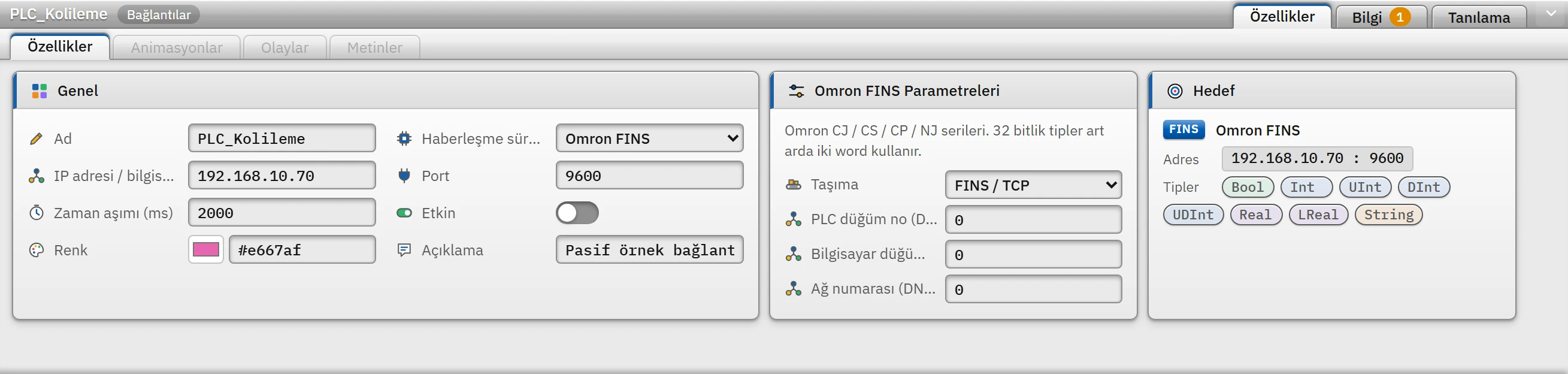The height and width of the screenshot is (374, 1568).
Task: Open the Tanılama tab
Action: pos(1479,17)
